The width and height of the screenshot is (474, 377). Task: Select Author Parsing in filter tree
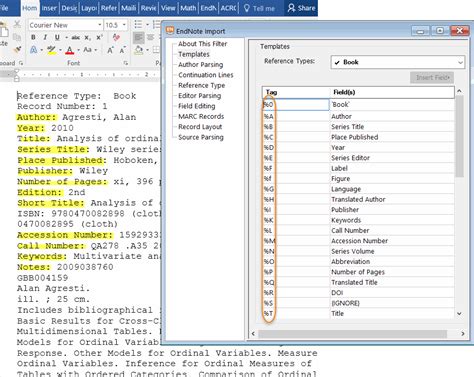tap(201, 64)
